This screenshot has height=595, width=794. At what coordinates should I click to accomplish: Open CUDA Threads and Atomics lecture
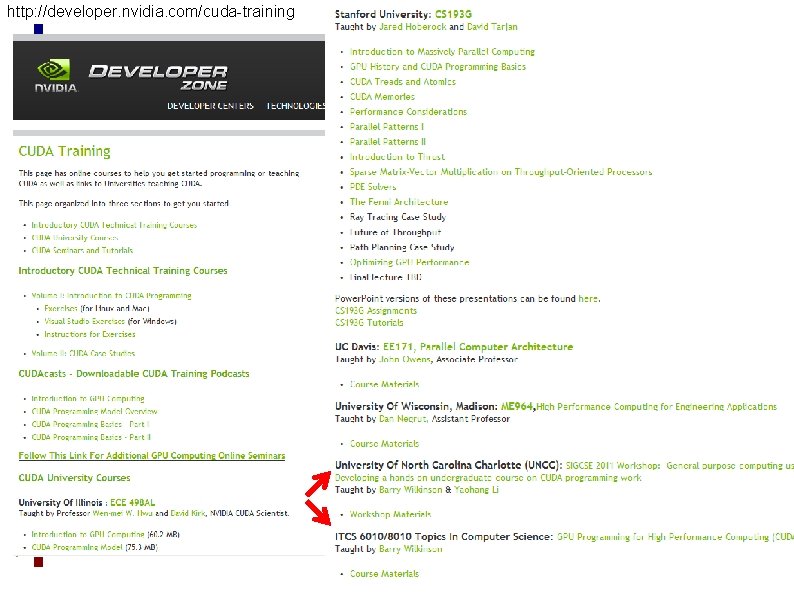coord(403,82)
